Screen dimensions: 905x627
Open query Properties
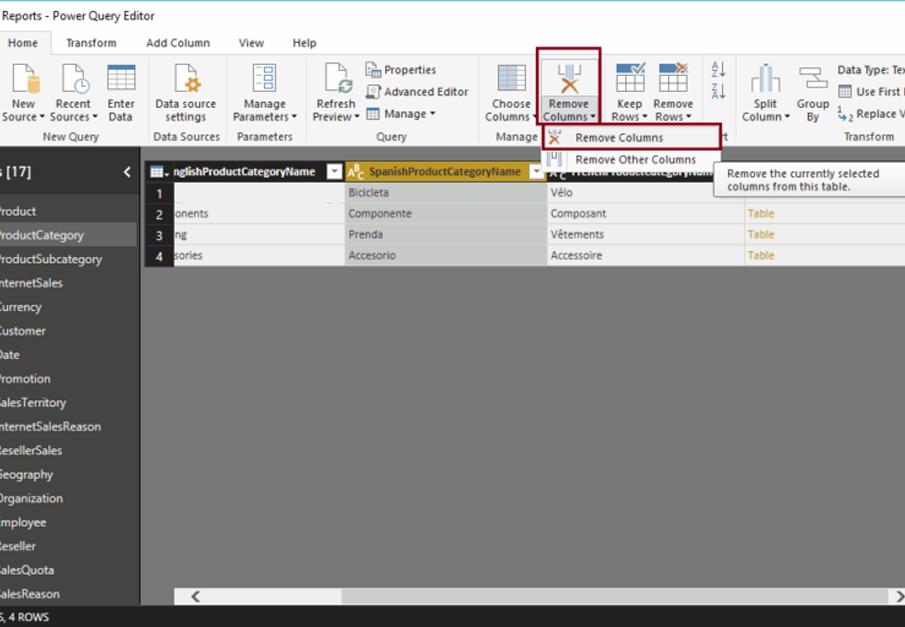(401, 70)
